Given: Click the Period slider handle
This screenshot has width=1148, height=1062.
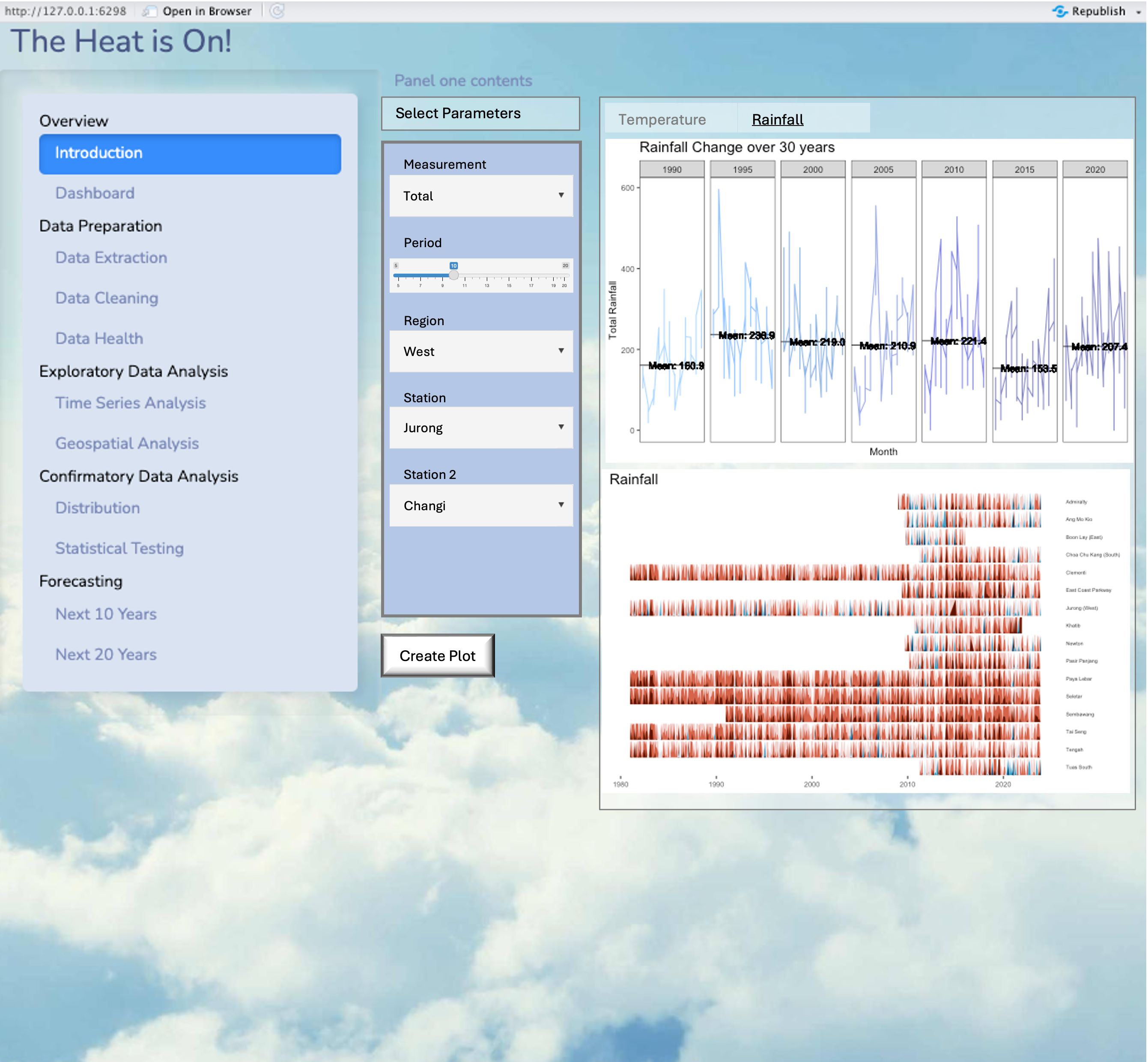Looking at the screenshot, I should click(454, 275).
